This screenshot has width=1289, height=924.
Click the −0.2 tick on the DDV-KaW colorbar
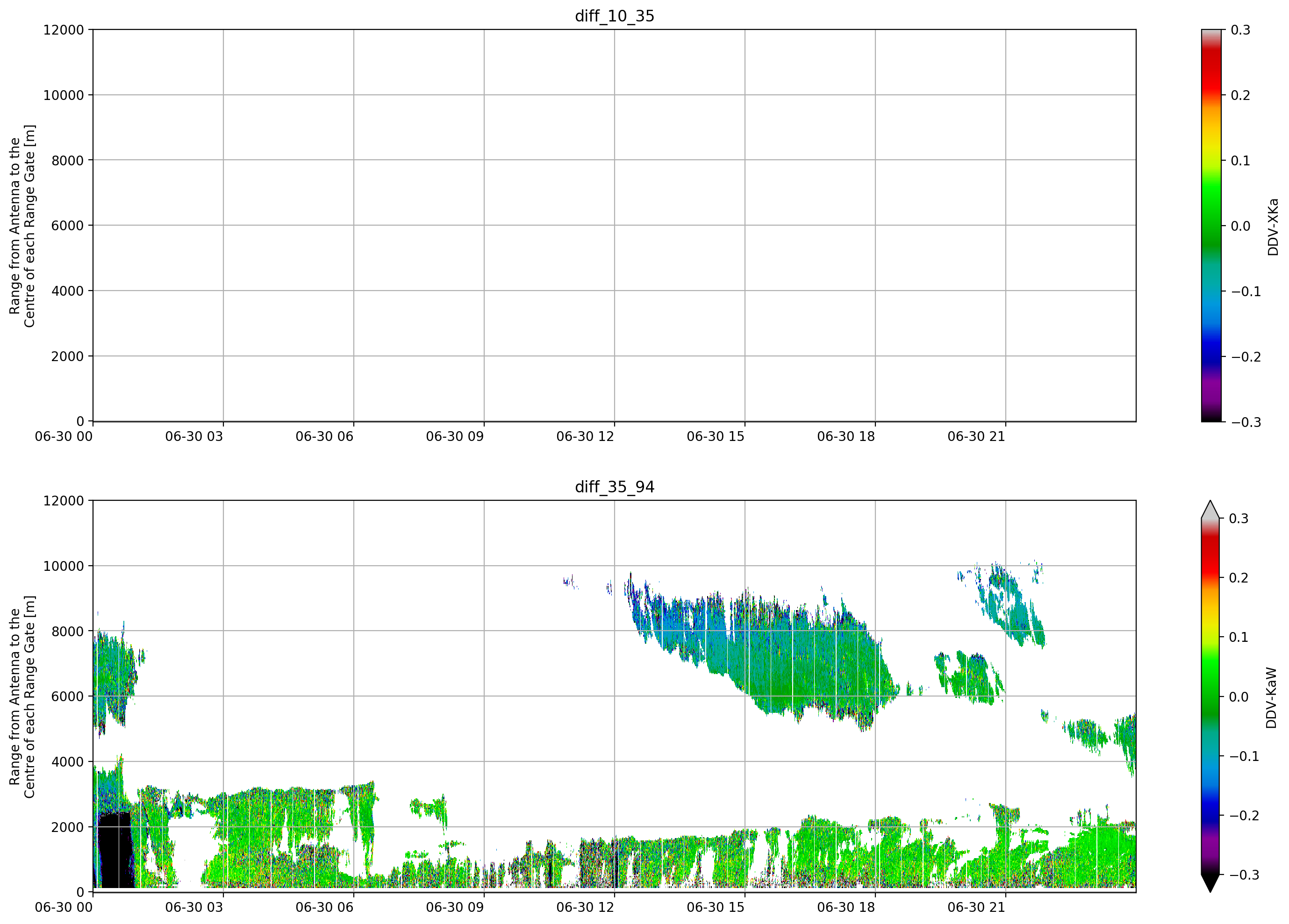click(x=1244, y=815)
